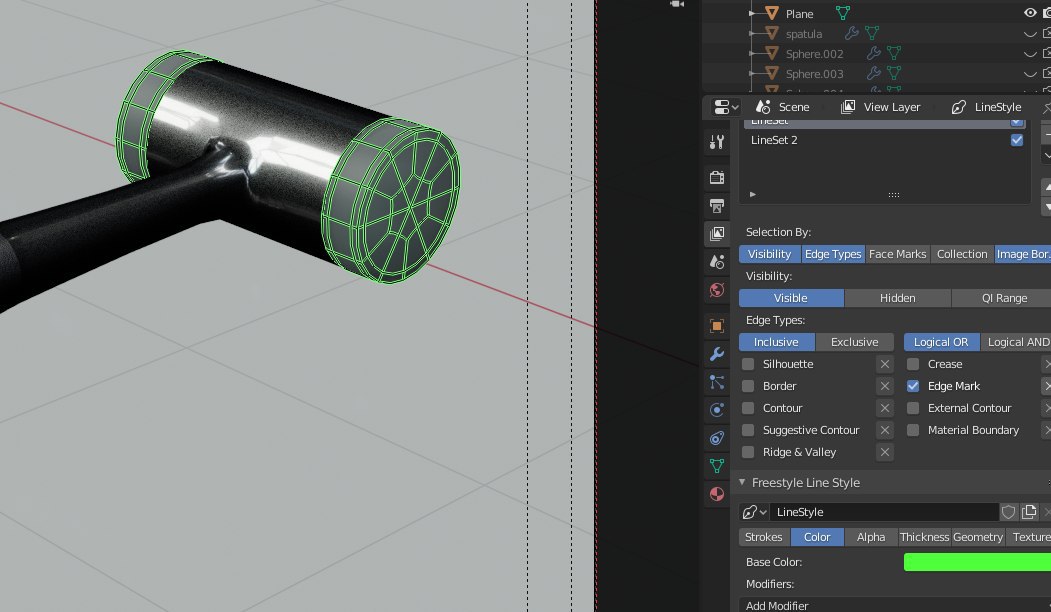Duplicate the LineStyle datablock
Viewport: 1051px width, 612px height.
(1029, 512)
